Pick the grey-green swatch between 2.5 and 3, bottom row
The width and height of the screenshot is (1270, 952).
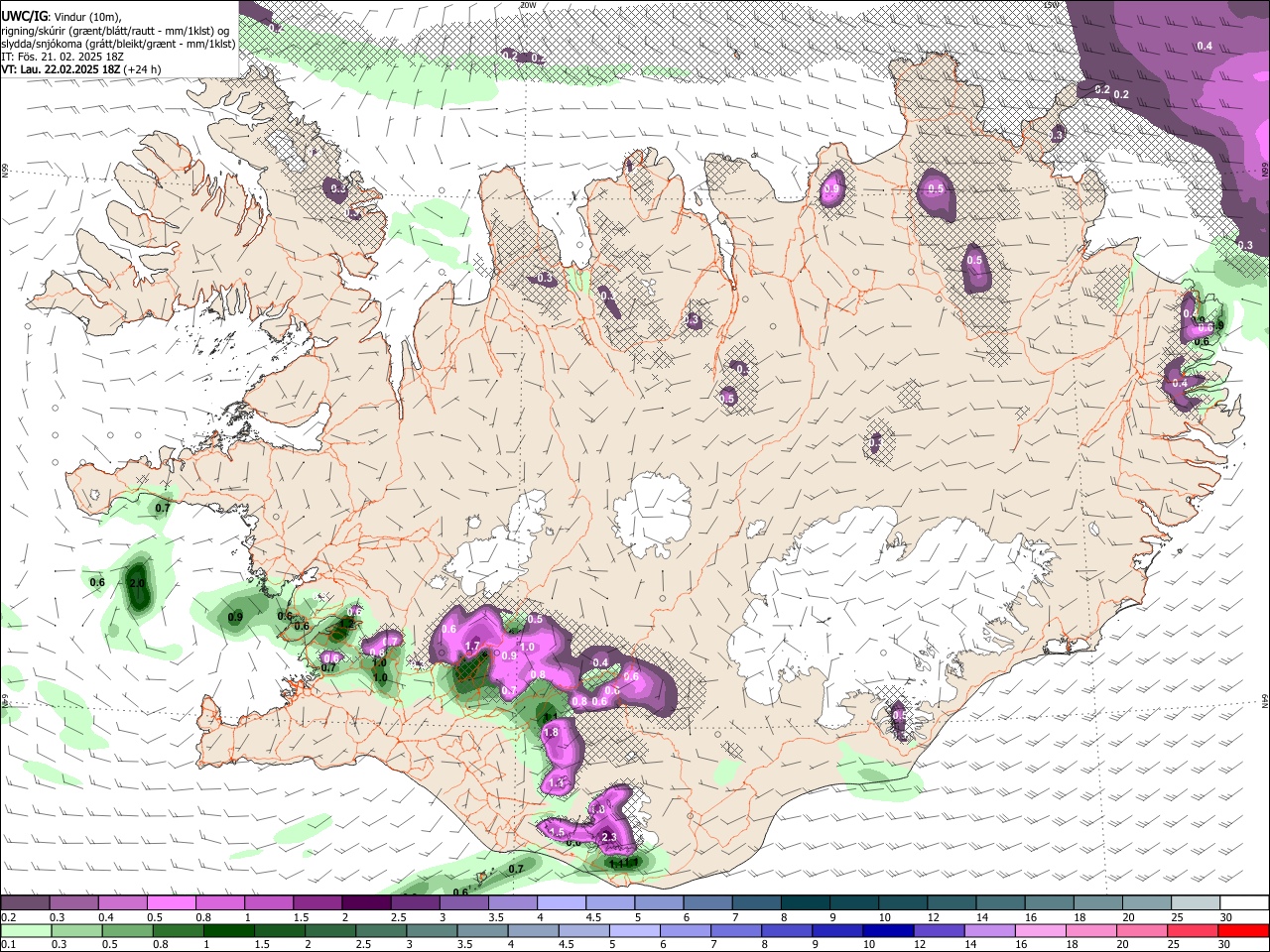[x=380, y=930]
